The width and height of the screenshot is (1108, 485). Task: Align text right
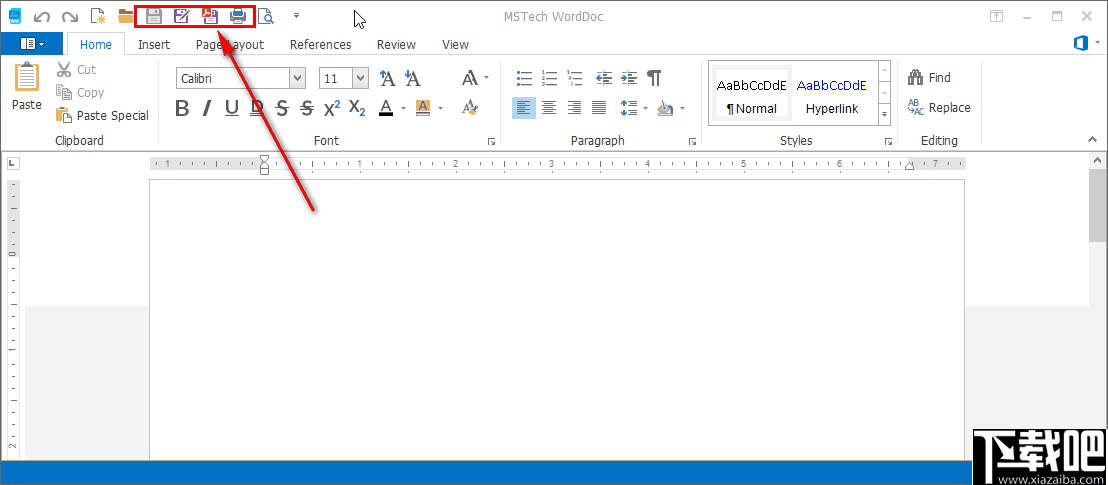(x=574, y=108)
